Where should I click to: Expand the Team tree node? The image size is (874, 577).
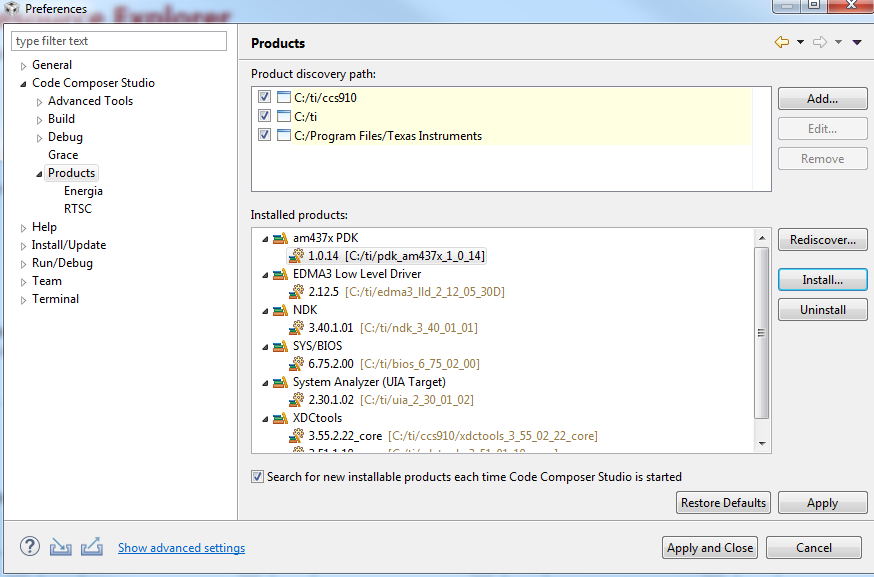tap(23, 282)
